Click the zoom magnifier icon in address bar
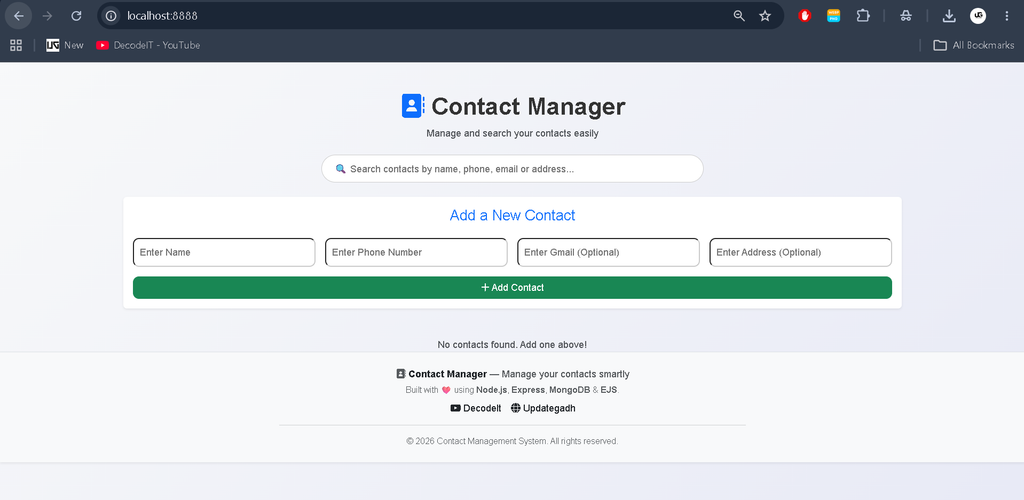The width and height of the screenshot is (1024, 500). (739, 16)
